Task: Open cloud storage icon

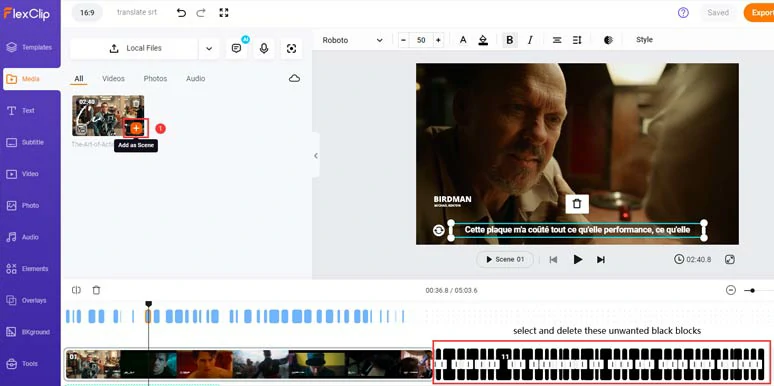Action: coord(294,78)
